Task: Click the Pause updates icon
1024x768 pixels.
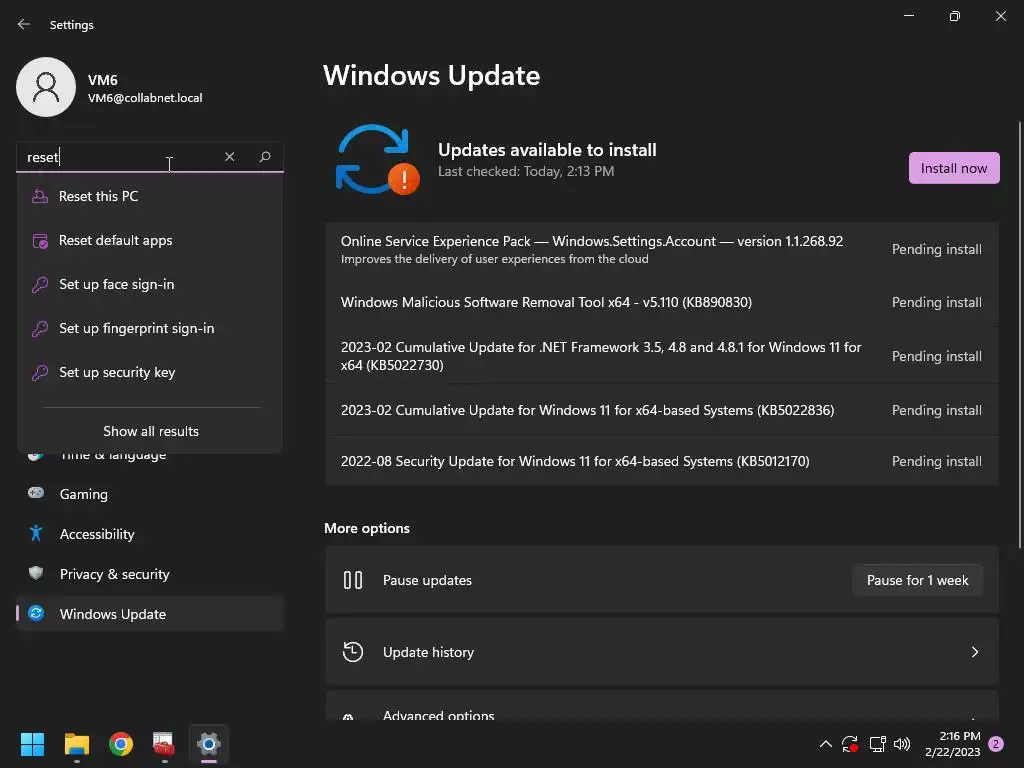Action: (353, 580)
